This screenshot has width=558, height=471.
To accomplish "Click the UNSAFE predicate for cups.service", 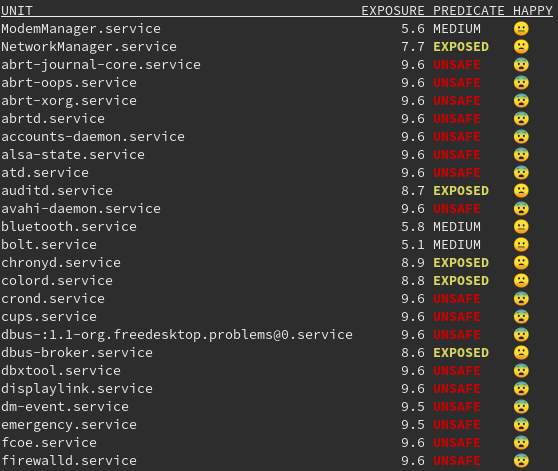I will pyautogui.click(x=457, y=317).
